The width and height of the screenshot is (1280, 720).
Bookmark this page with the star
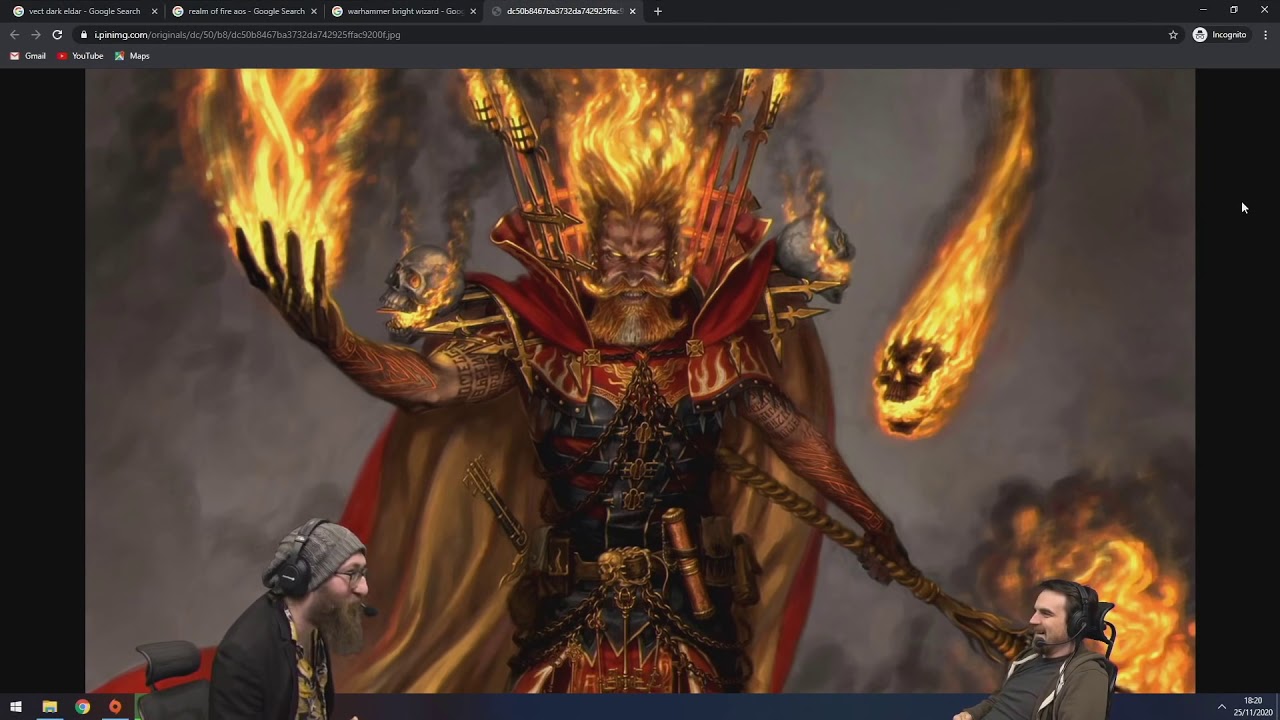[x=1173, y=34]
